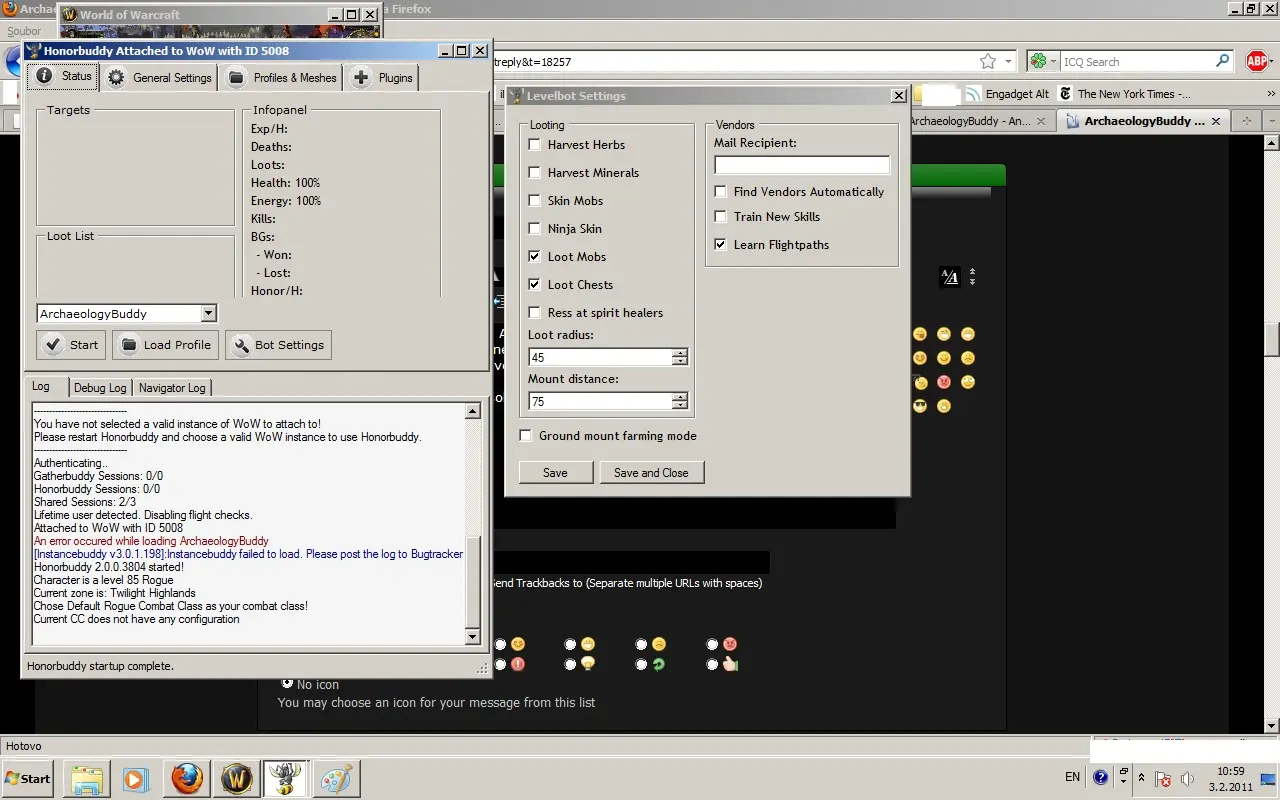Open the Paint taskbar icon
1280x800 pixels.
tap(337, 778)
